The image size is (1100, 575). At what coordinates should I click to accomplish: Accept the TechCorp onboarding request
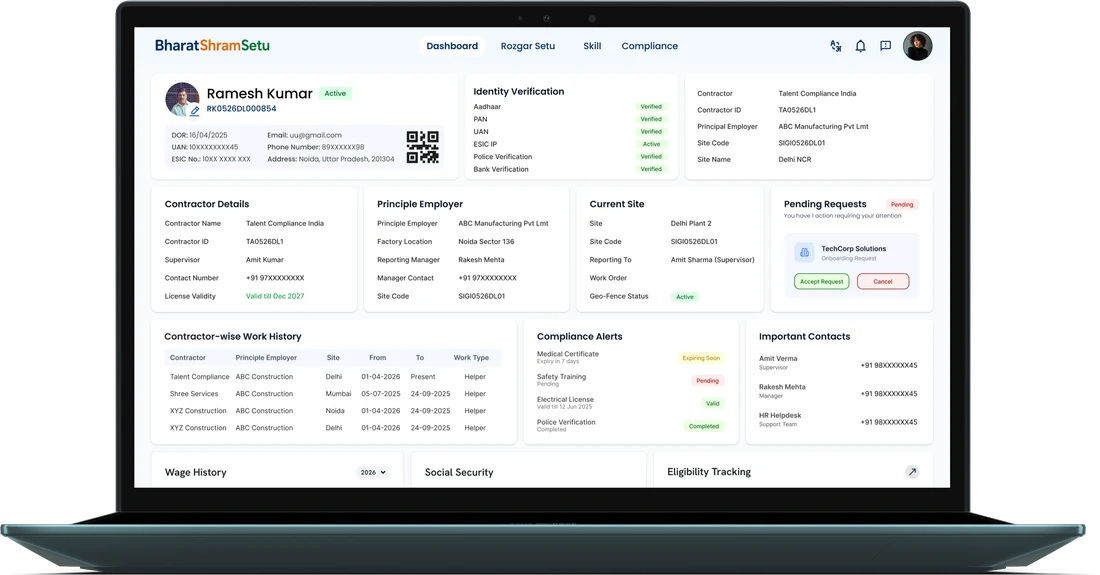tap(821, 281)
